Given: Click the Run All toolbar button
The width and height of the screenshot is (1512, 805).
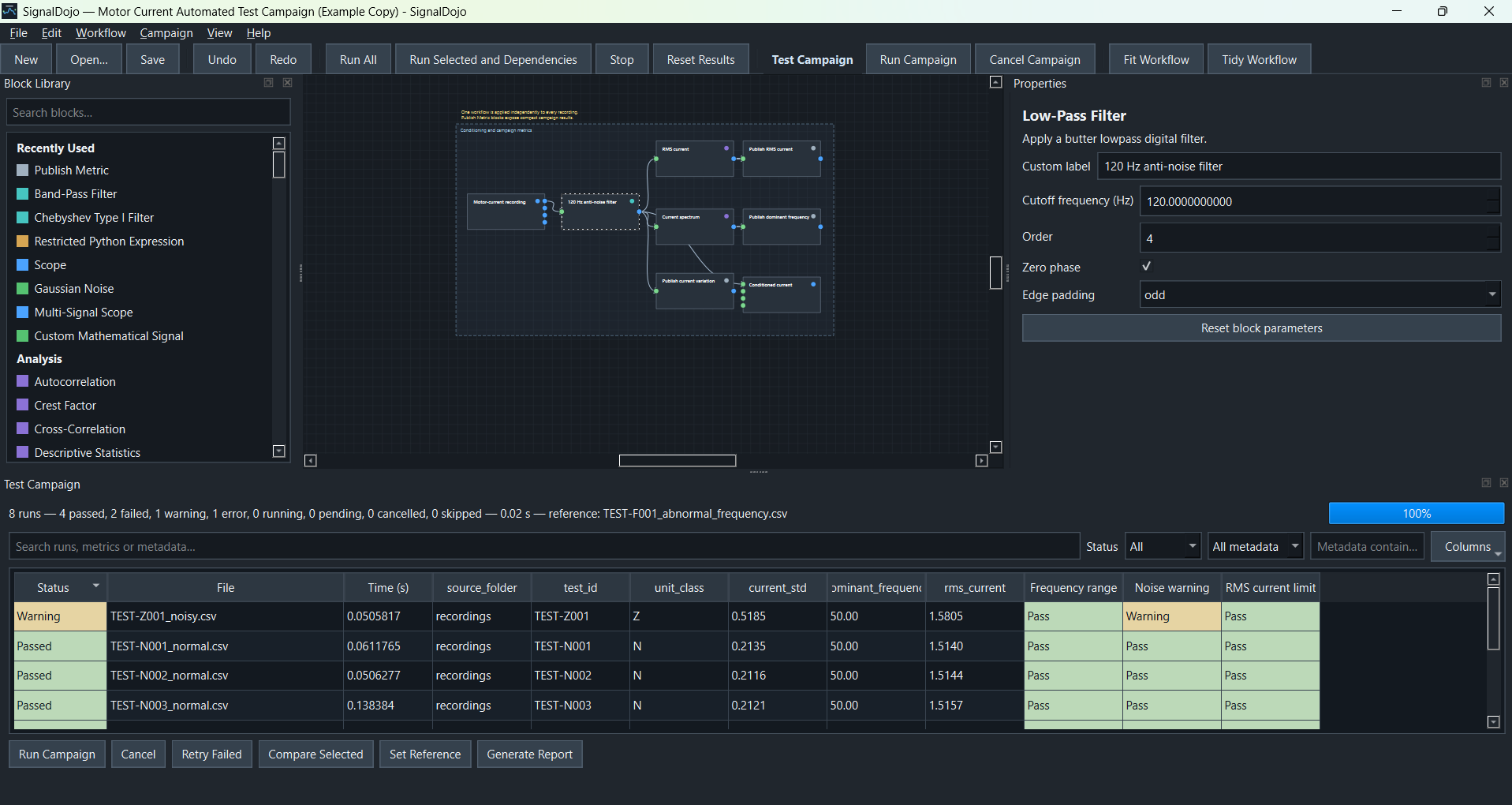Looking at the screenshot, I should (x=358, y=60).
